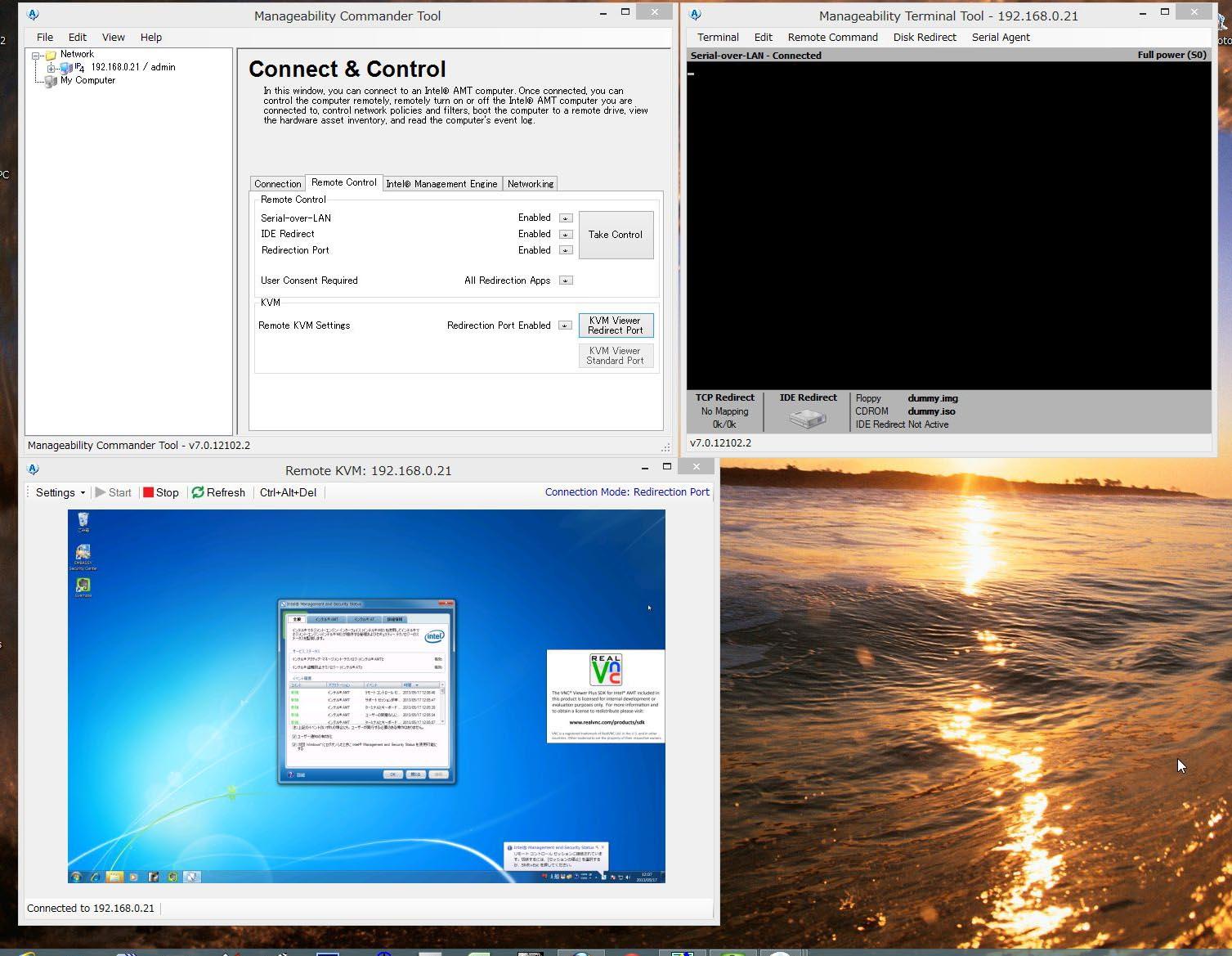Click the Connected to 192.168.0.21 status

91,909
